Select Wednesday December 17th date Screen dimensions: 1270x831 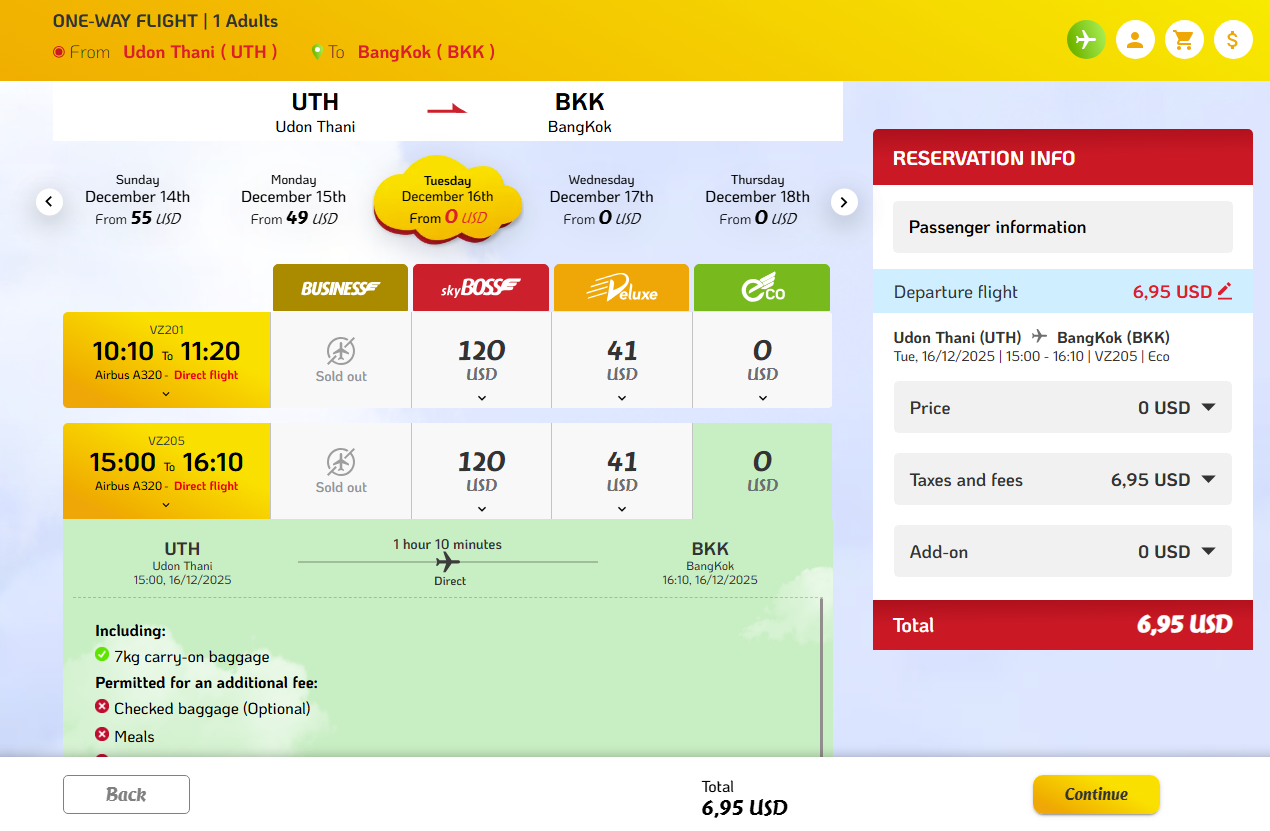click(602, 200)
